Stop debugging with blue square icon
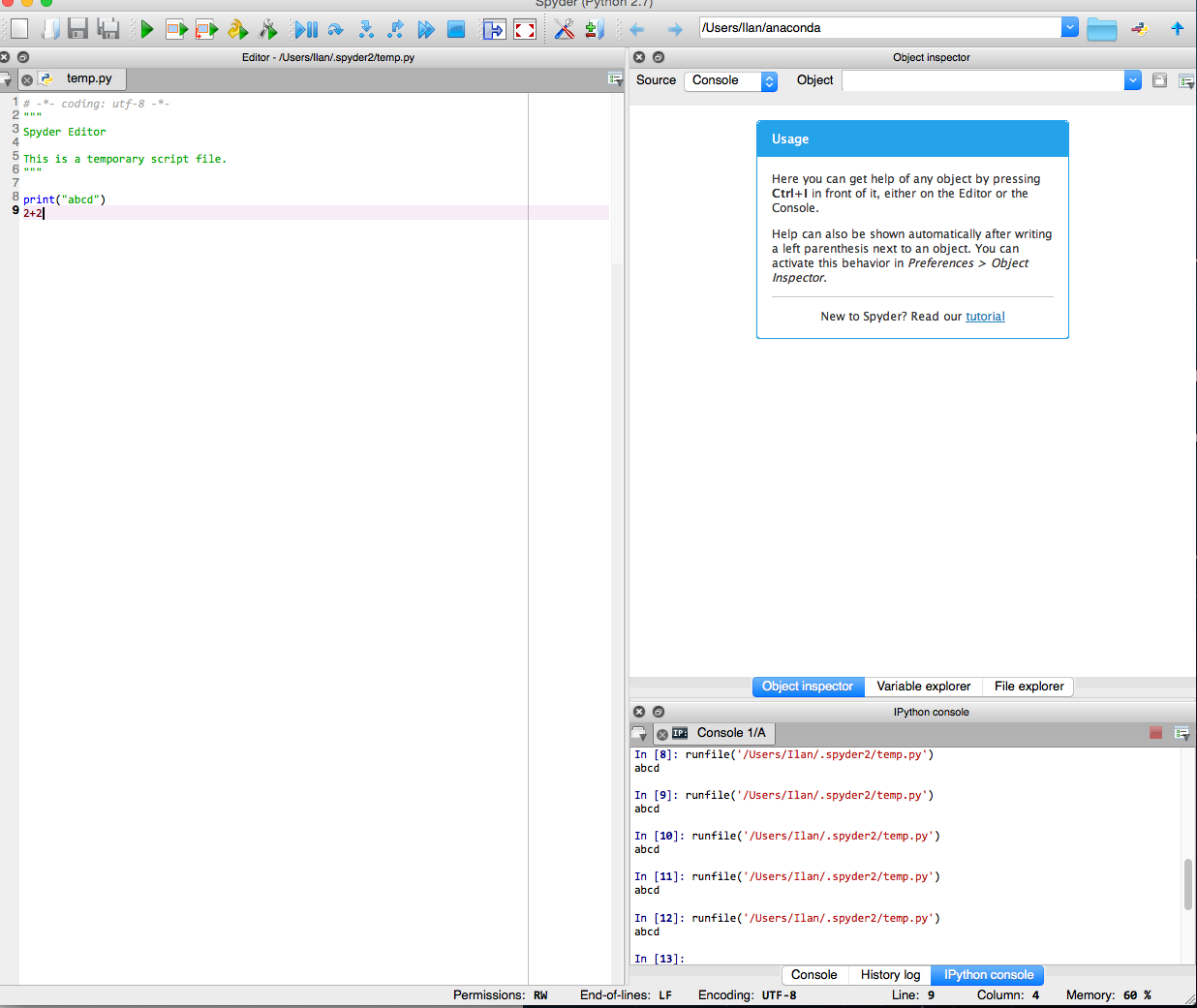The height and width of the screenshot is (1008, 1197). (456, 30)
